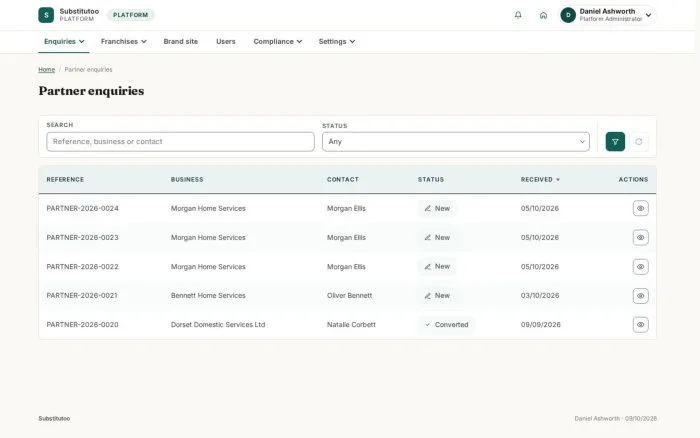
Task: Reset filters with the refresh icon
Action: [x=639, y=142]
